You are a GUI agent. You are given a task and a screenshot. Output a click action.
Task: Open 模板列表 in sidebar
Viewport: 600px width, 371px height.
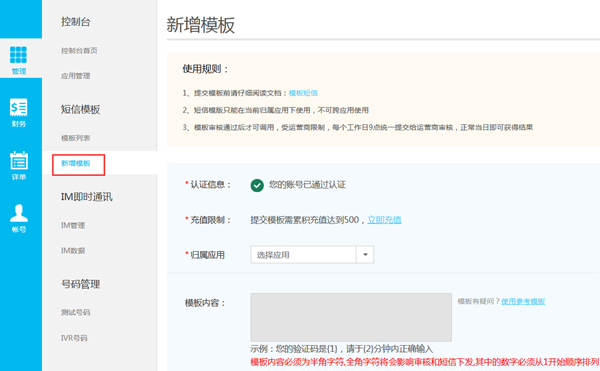coord(76,138)
